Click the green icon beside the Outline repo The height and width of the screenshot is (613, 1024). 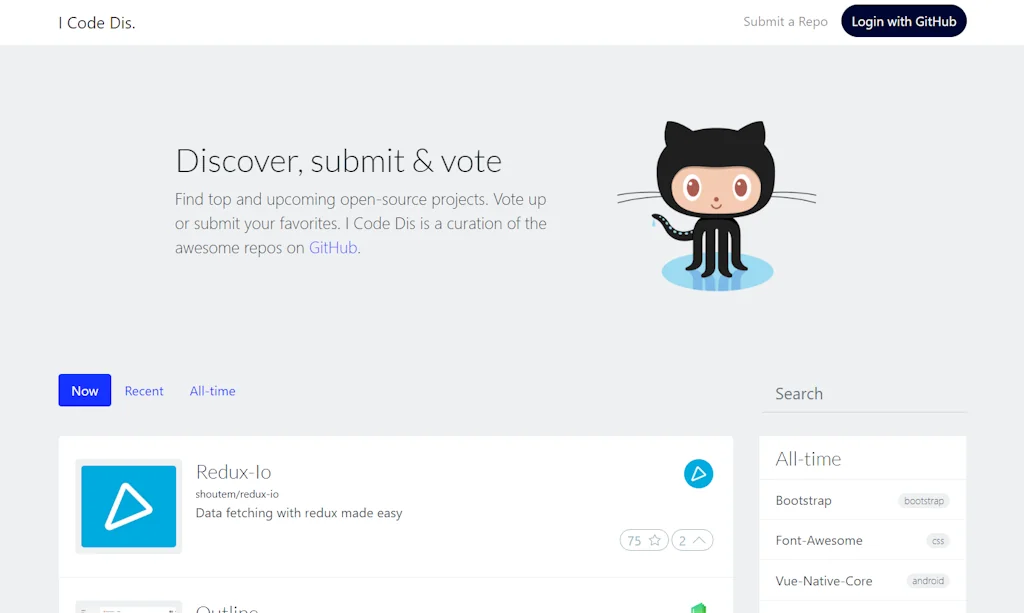(x=698, y=607)
